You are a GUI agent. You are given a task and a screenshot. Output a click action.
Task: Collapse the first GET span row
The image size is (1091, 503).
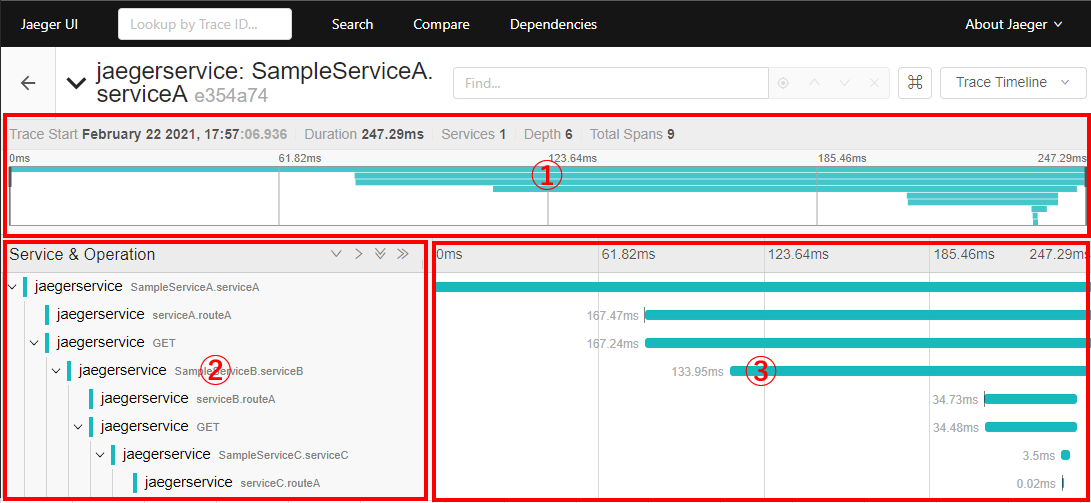pos(34,342)
